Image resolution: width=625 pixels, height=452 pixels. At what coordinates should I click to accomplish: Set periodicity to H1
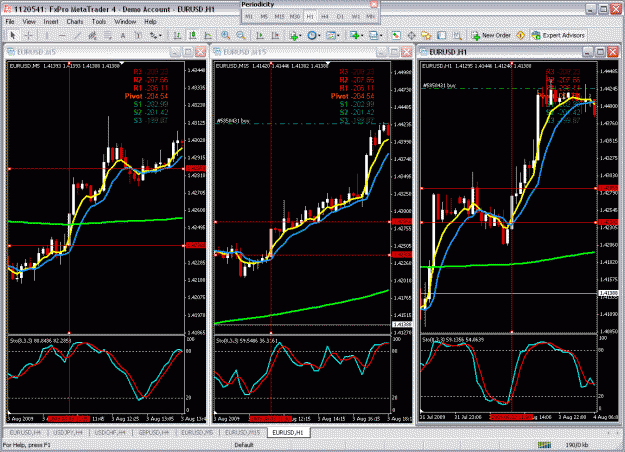[x=310, y=16]
